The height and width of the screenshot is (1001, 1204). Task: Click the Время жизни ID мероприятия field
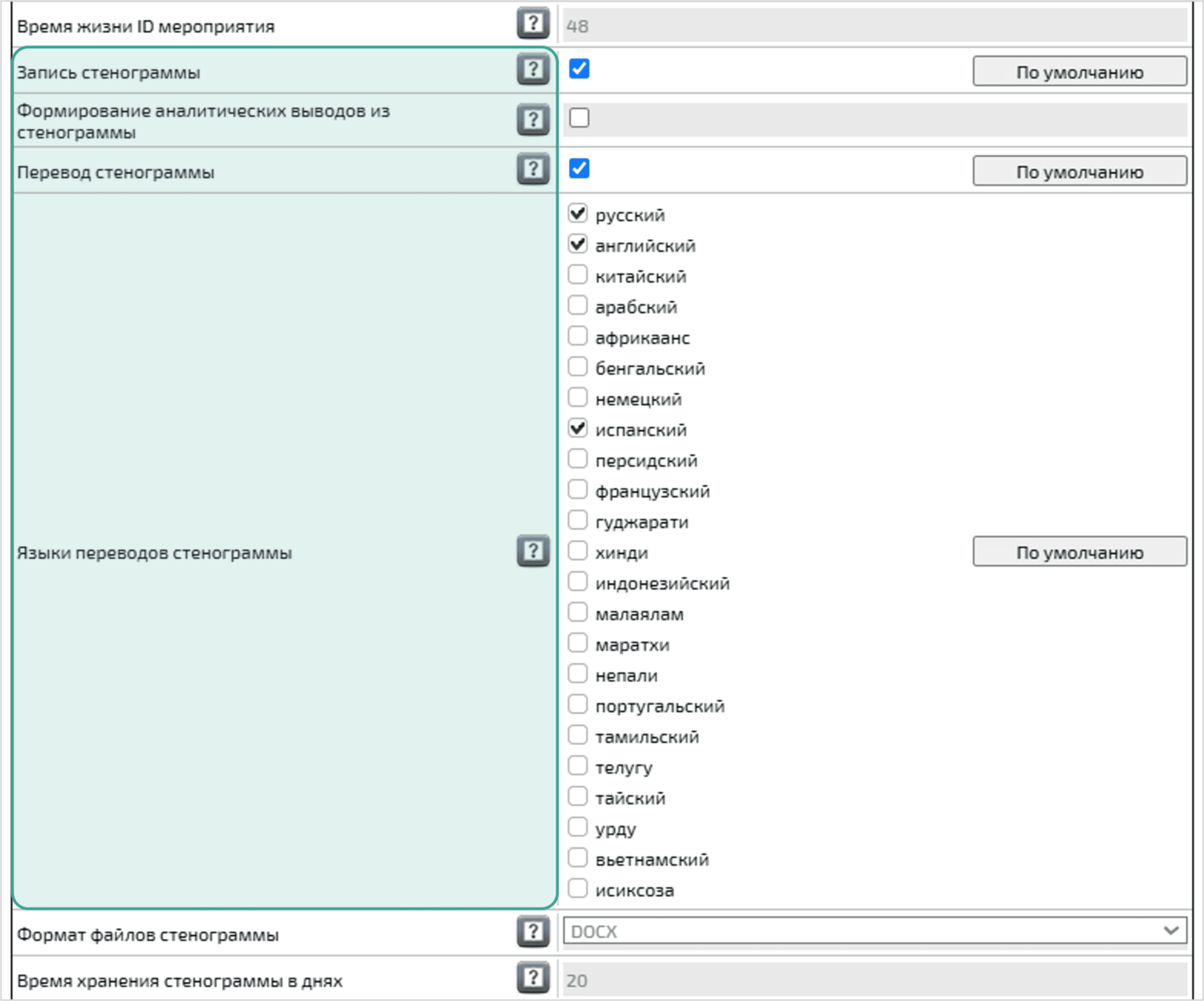tap(874, 26)
